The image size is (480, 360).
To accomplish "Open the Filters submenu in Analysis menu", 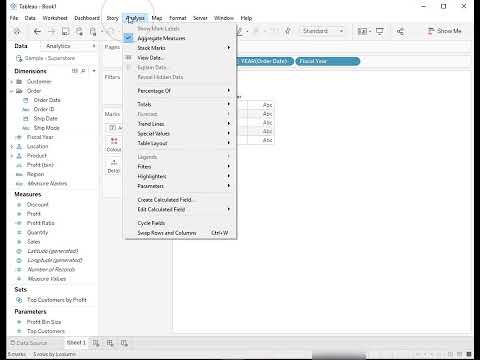I will 180,166.
